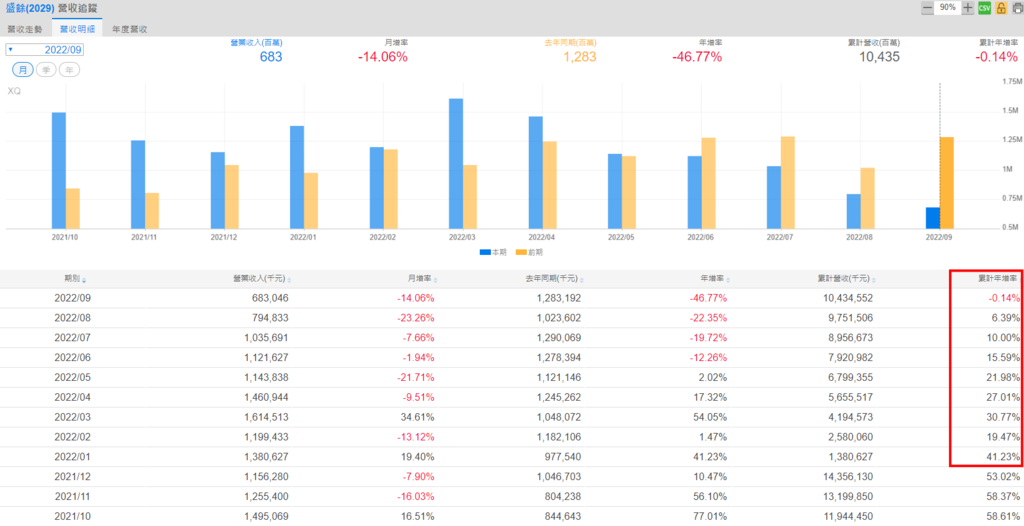This screenshot has width=1024, height=526.
Task: Click the blue 2022/04 current-period bar
Action: (536, 173)
